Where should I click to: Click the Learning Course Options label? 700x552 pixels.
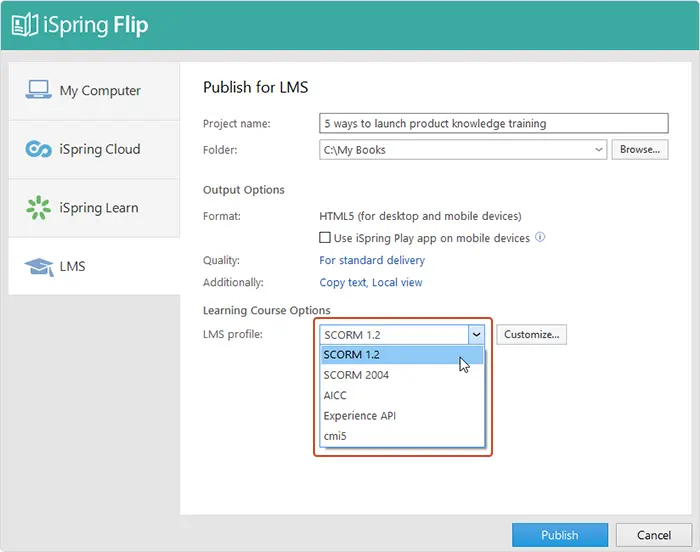click(x=267, y=310)
